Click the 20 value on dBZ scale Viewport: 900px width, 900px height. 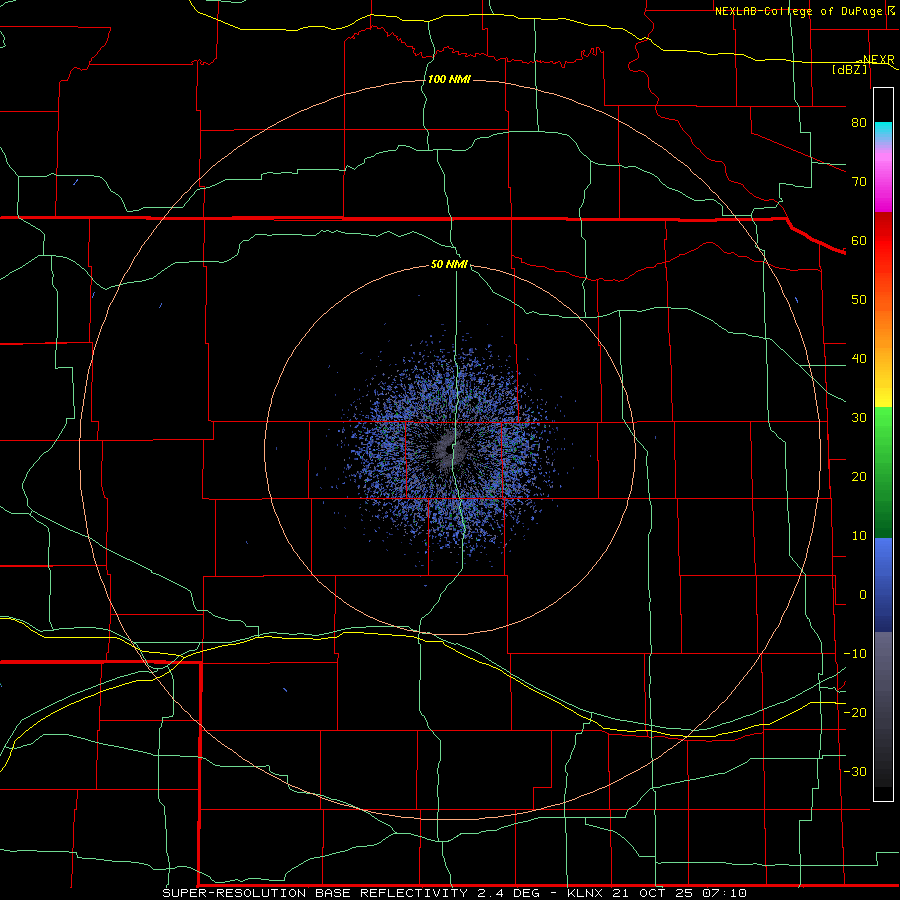point(859,476)
